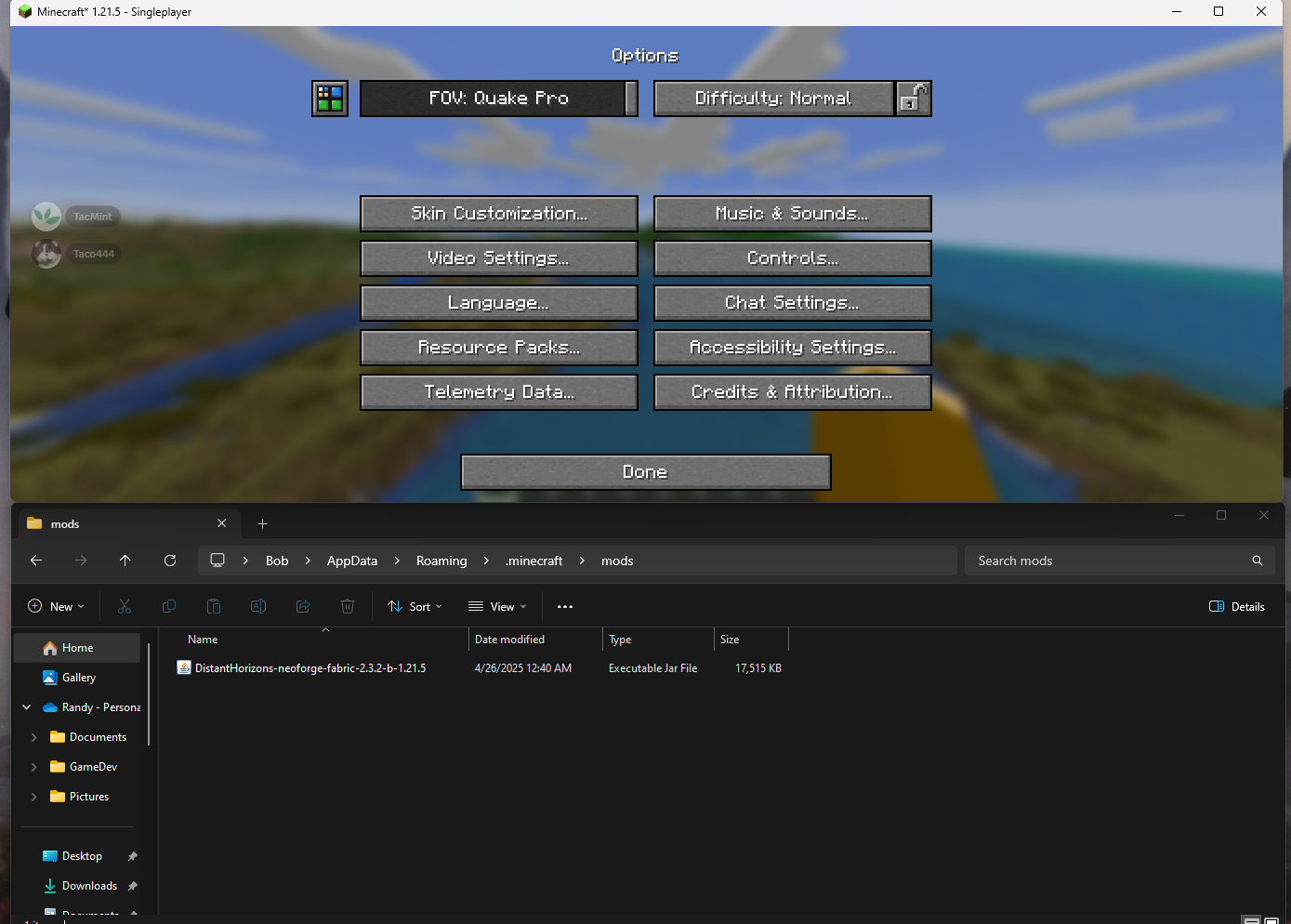This screenshot has width=1291, height=924.
Task: Open pinned Downloads in sidebar
Action: 89,886
